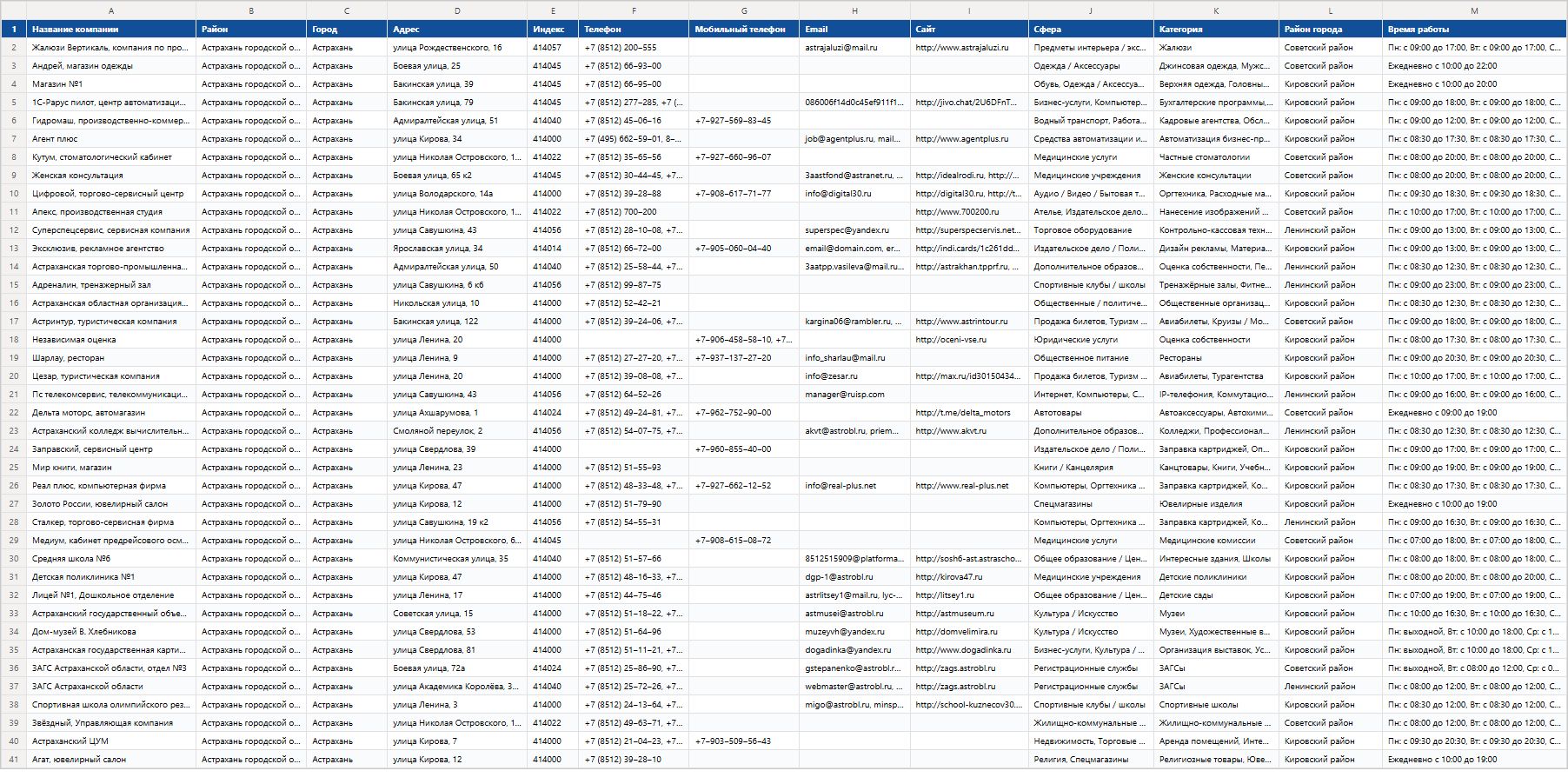This screenshot has width=1568, height=784.
Task: Click the 'Название компании' header cell
Action: click(111, 30)
